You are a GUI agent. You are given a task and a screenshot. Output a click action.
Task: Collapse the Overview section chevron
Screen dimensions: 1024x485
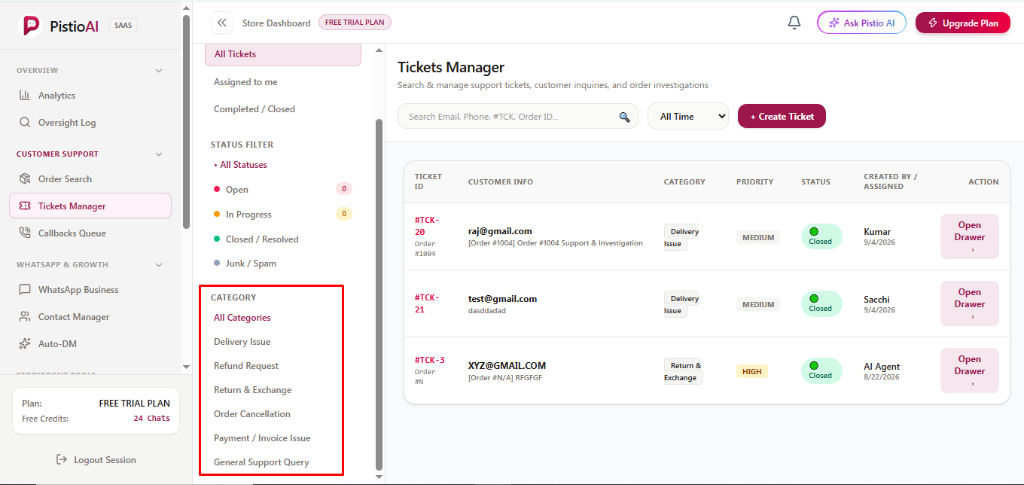tap(159, 70)
